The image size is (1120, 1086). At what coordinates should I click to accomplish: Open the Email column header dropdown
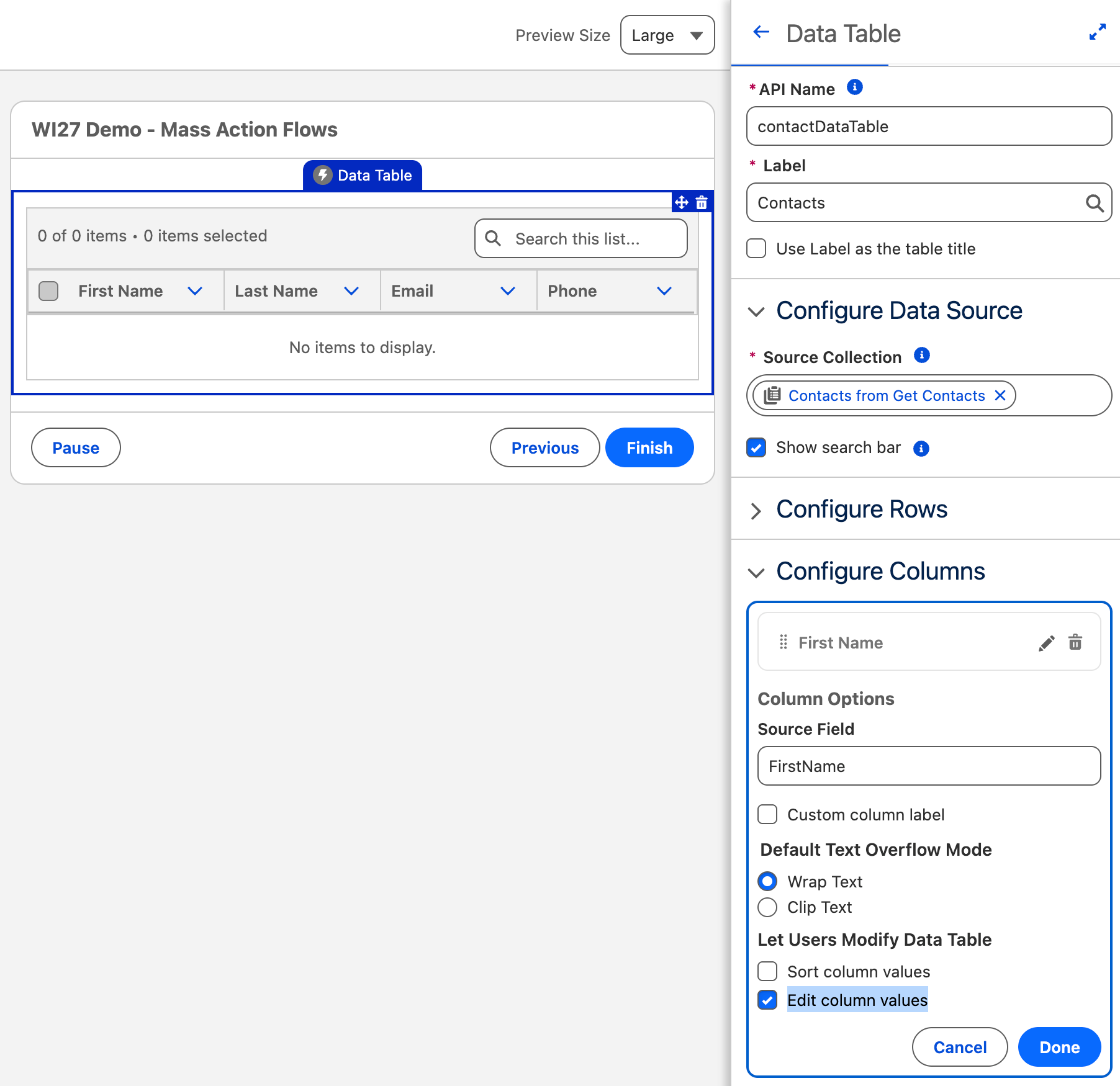point(508,291)
